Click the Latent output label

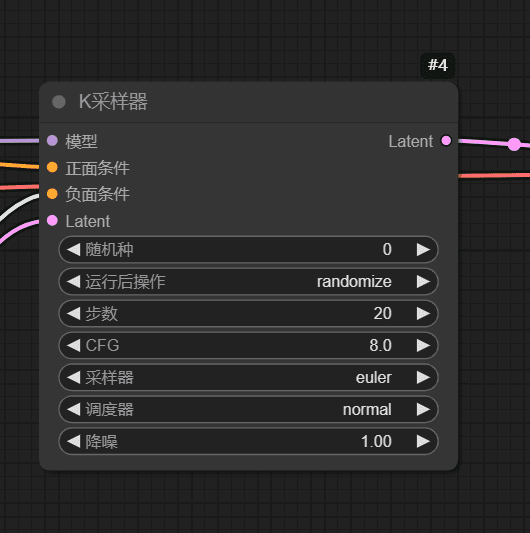pos(411,141)
